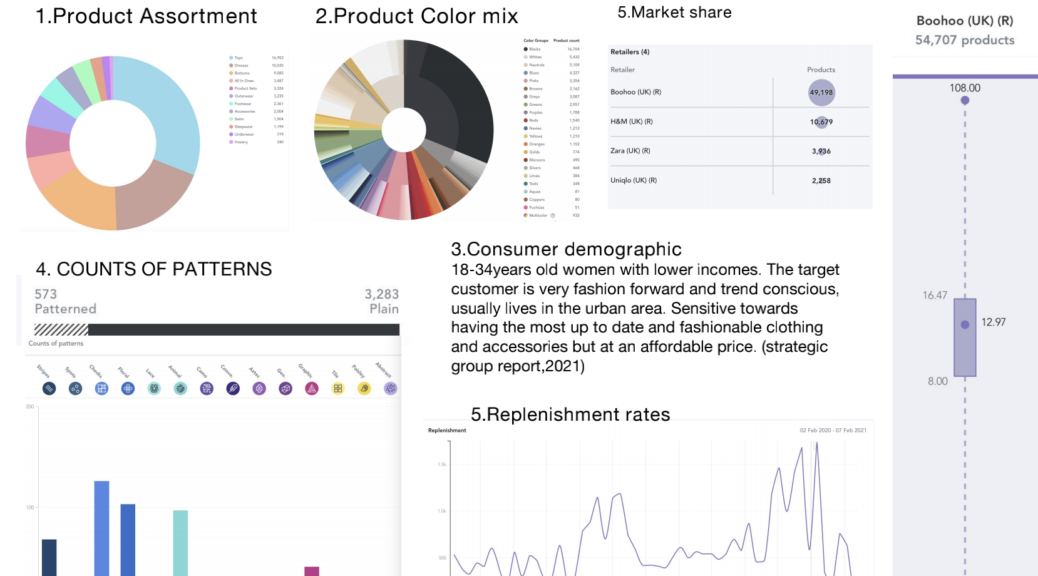
Task: Click the Footwear legend entry
Action: click(x=257, y=104)
